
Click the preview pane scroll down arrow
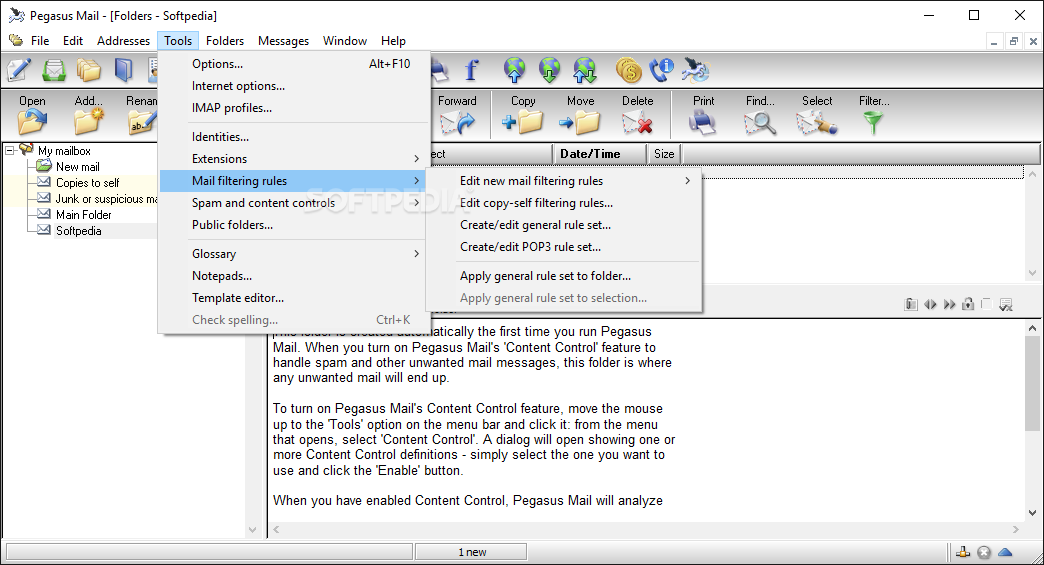pos(1032,513)
